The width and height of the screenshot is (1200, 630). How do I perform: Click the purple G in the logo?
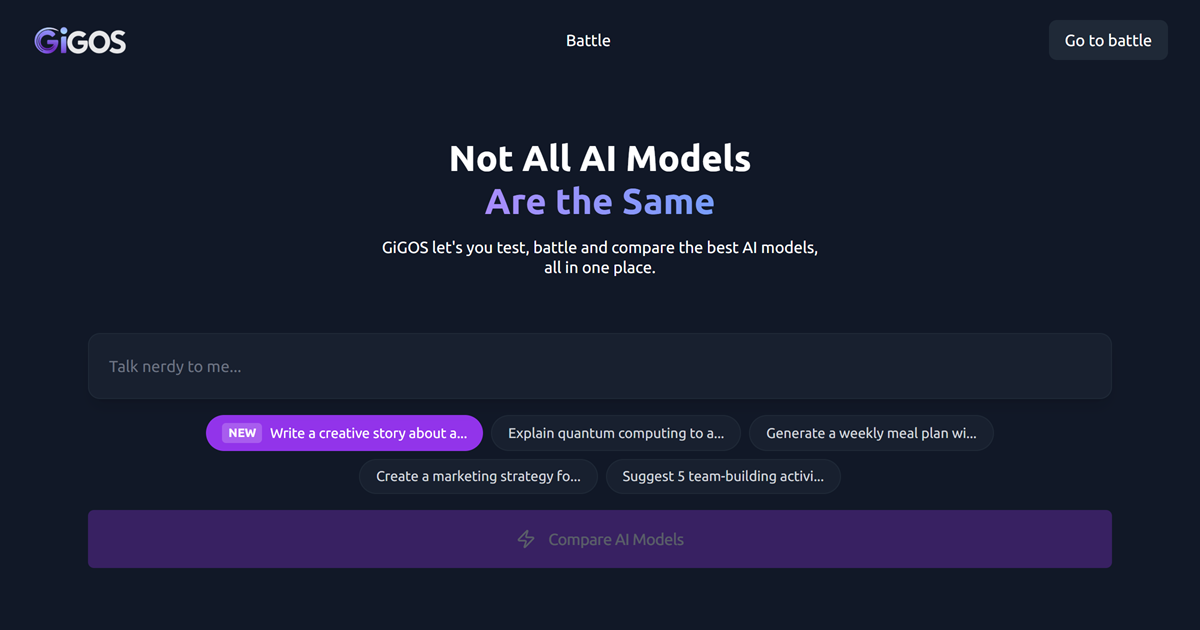pos(46,40)
